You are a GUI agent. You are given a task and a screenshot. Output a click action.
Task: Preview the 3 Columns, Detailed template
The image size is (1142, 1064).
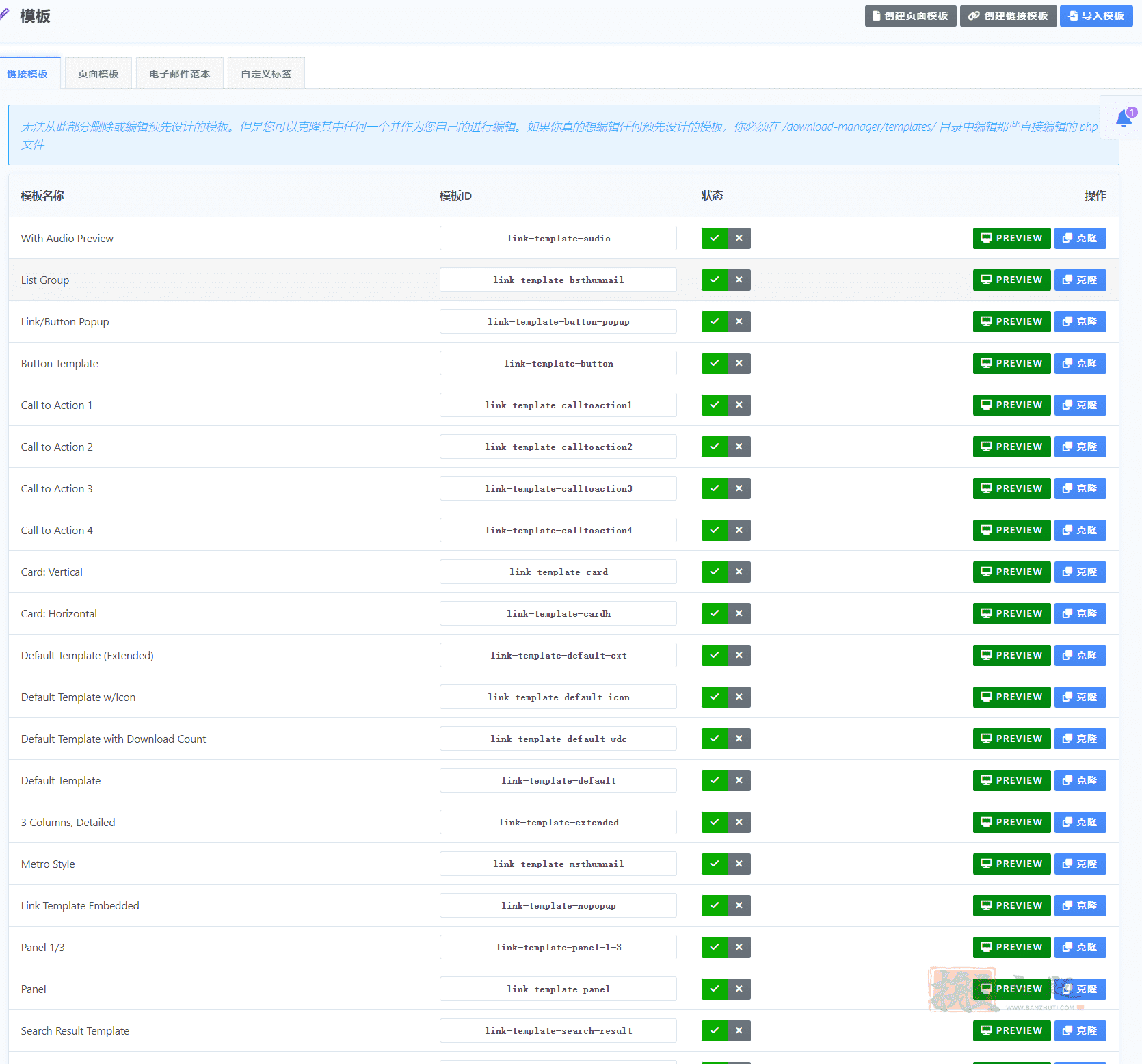(1011, 822)
